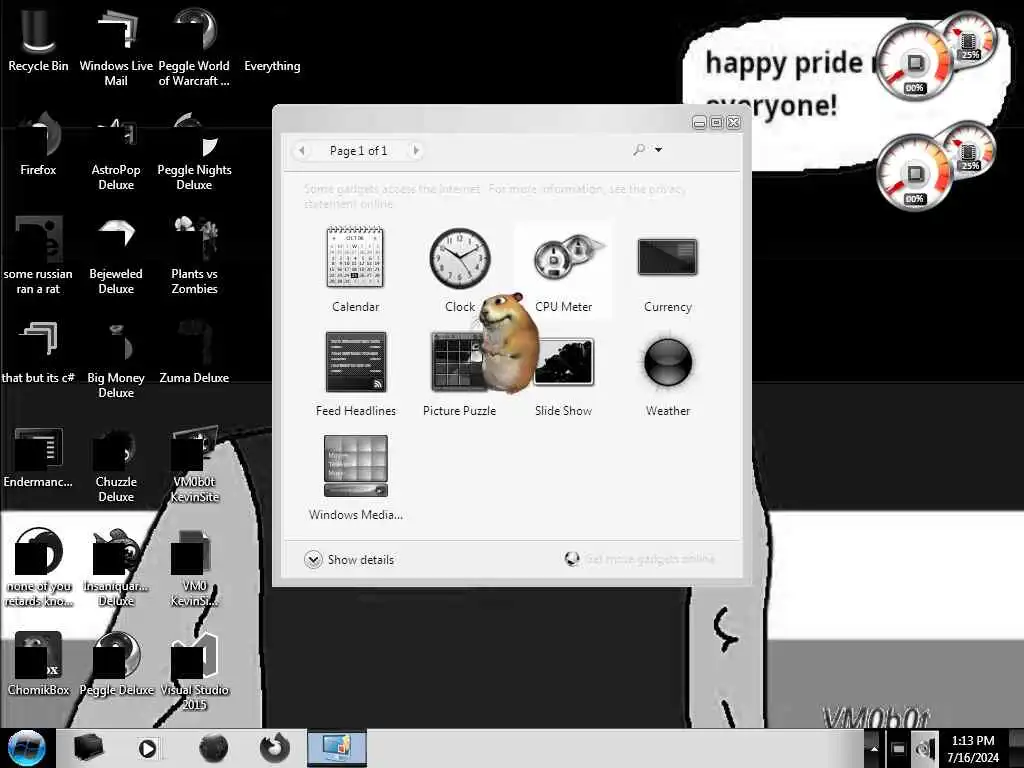This screenshot has width=1024, height=768.
Task: Open that but its c# icon
Action: (x=38, y=351)
